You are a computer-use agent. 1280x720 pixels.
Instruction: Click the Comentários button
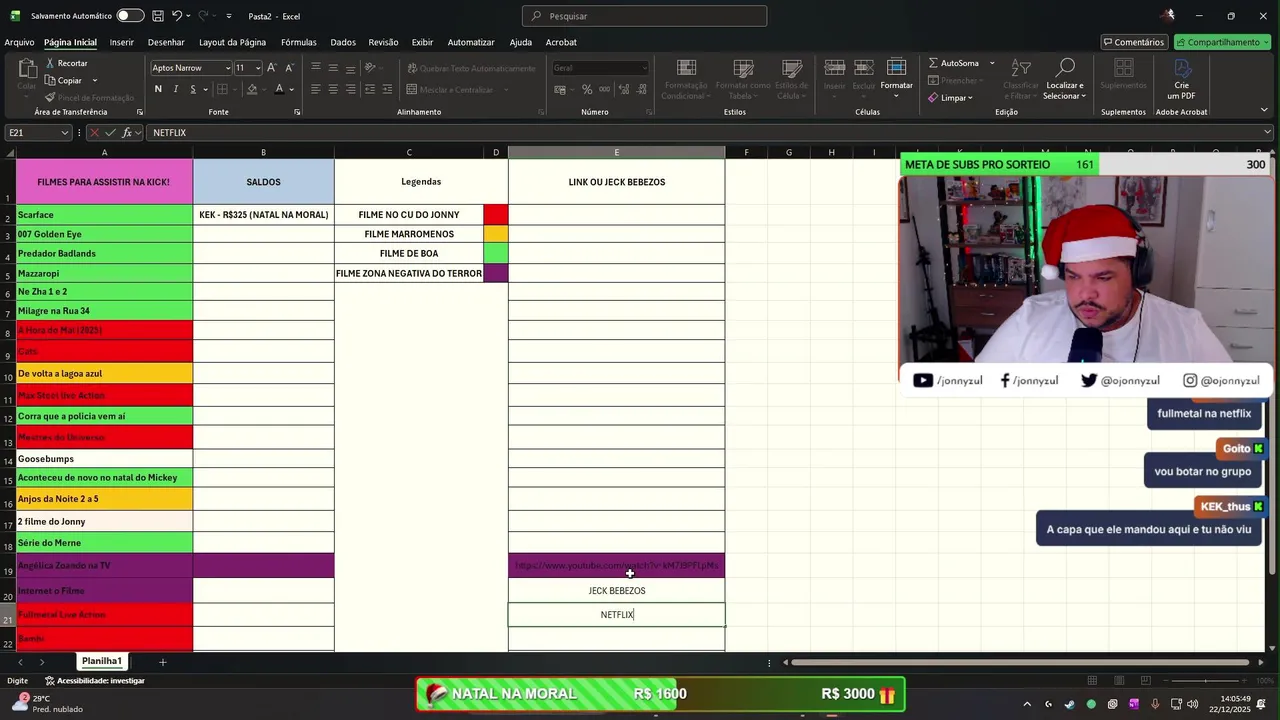(x=1134, y=42)
